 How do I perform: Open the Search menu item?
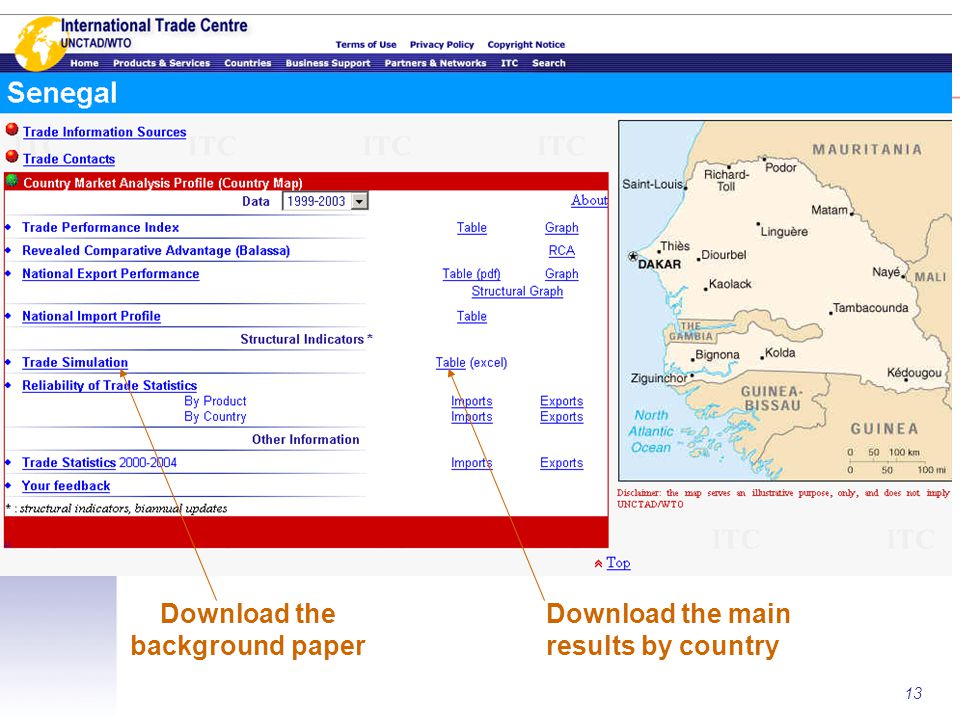point(549,63)
